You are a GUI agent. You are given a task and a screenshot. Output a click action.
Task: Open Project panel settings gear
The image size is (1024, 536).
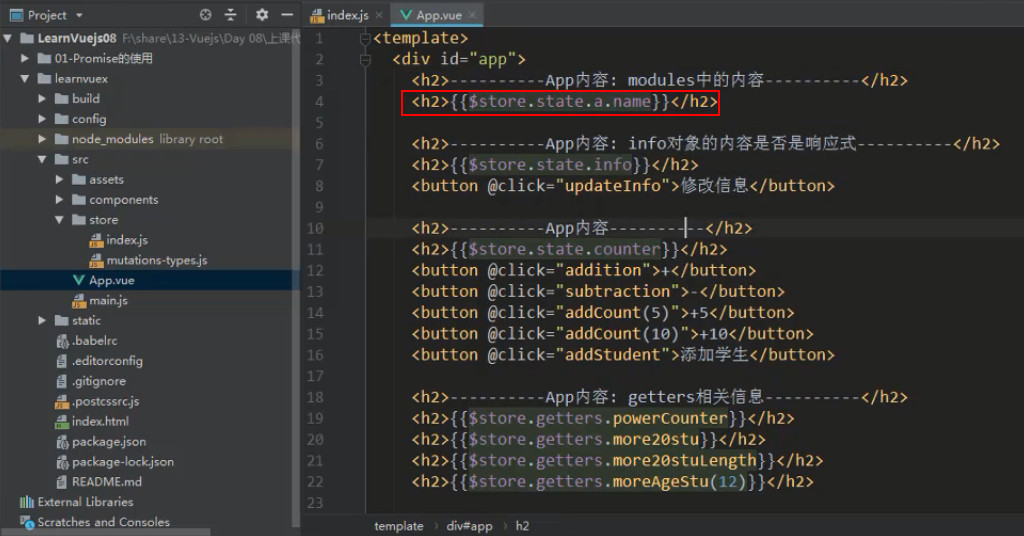point(262,14)
